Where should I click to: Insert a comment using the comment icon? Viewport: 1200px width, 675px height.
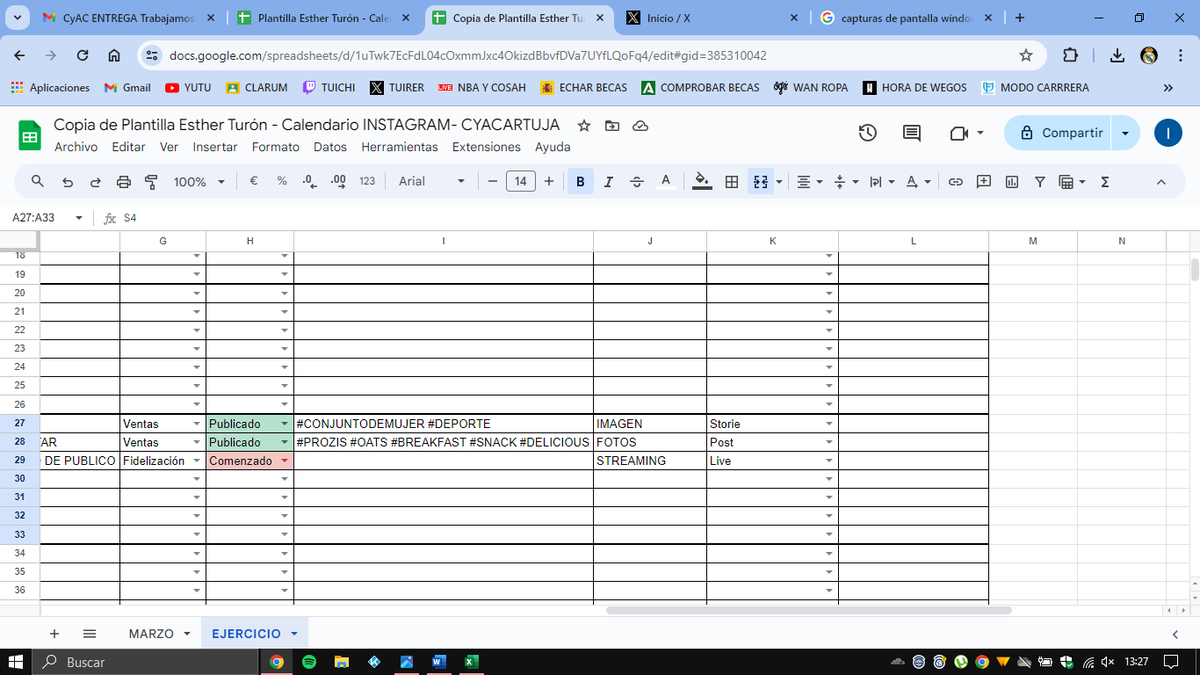(x=984, y=182)
